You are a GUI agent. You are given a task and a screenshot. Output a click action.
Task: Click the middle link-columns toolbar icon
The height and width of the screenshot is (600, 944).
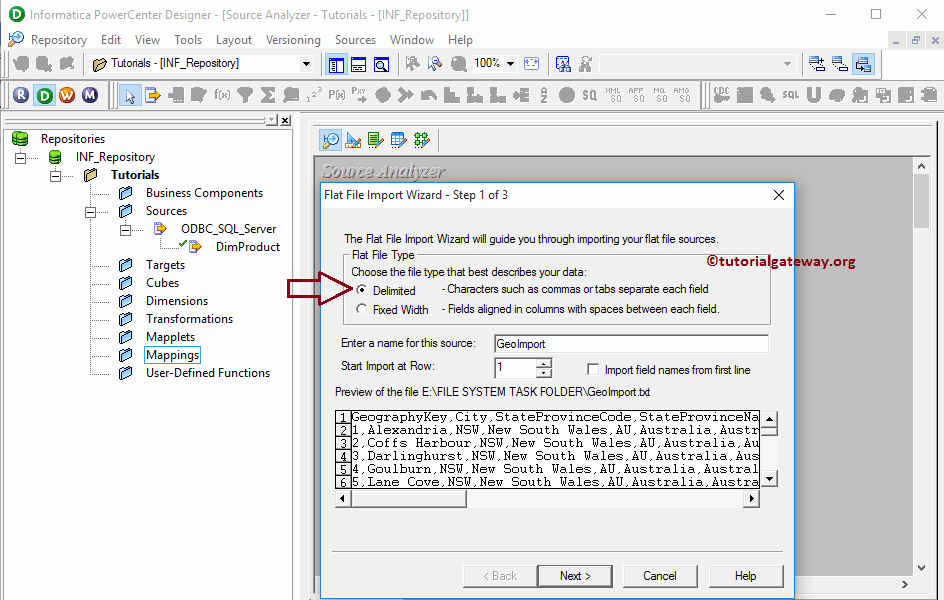tap(840, 64)
